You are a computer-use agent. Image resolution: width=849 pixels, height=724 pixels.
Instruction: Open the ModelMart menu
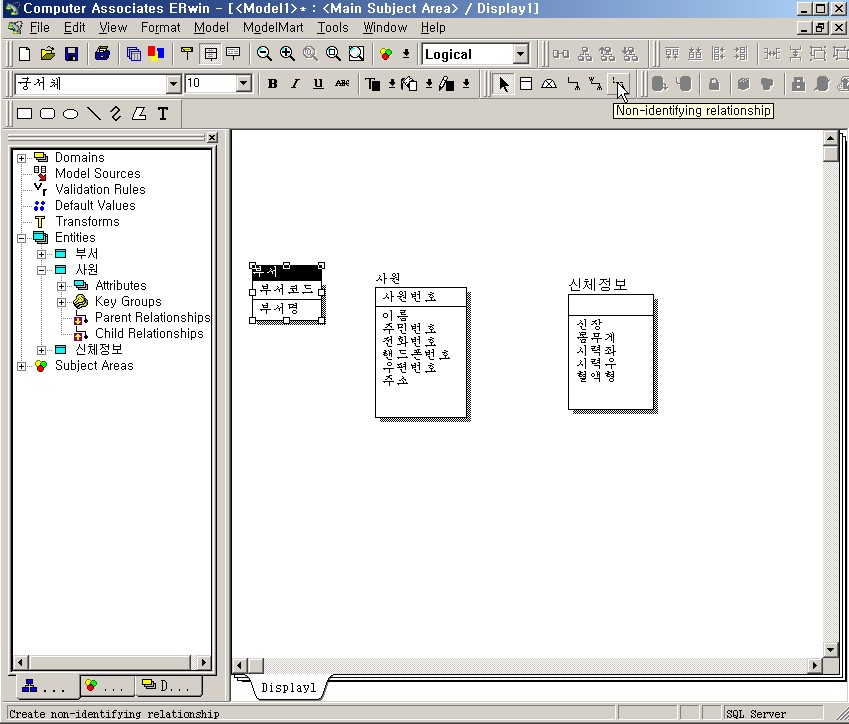[x=273, y=28]
